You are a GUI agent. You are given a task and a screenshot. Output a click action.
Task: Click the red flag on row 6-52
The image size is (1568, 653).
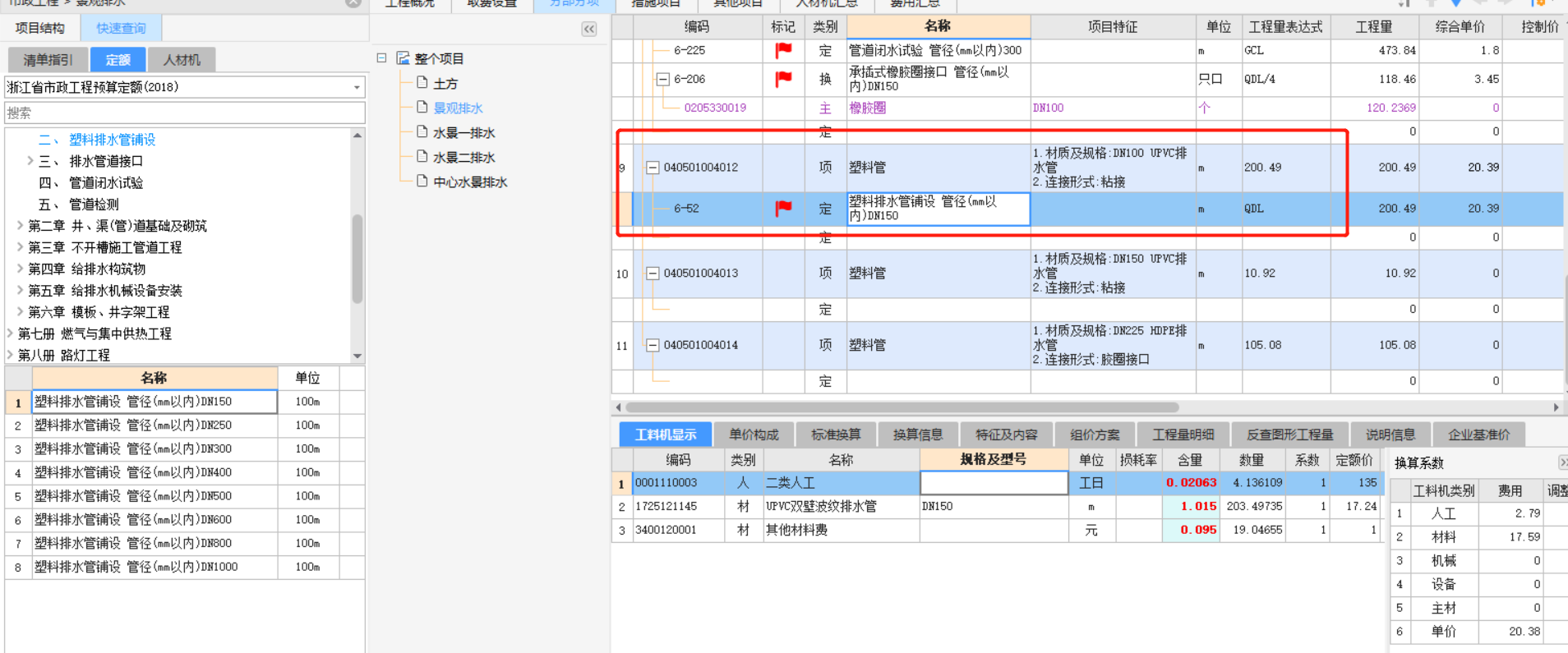coord(783,209)
